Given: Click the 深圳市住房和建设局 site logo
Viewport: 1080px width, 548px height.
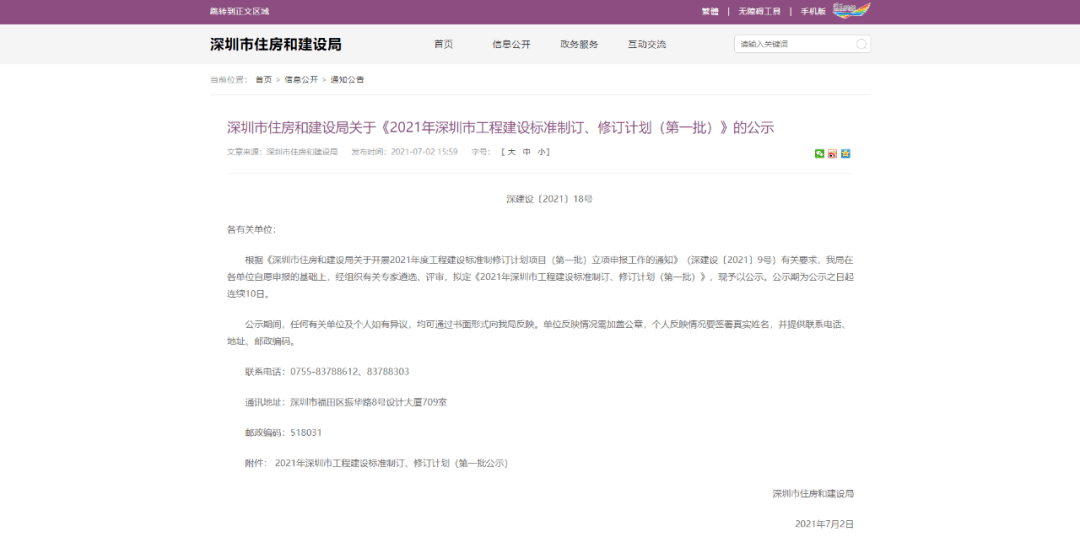Looking at the screenshot, I should click(x=275, y=44).
